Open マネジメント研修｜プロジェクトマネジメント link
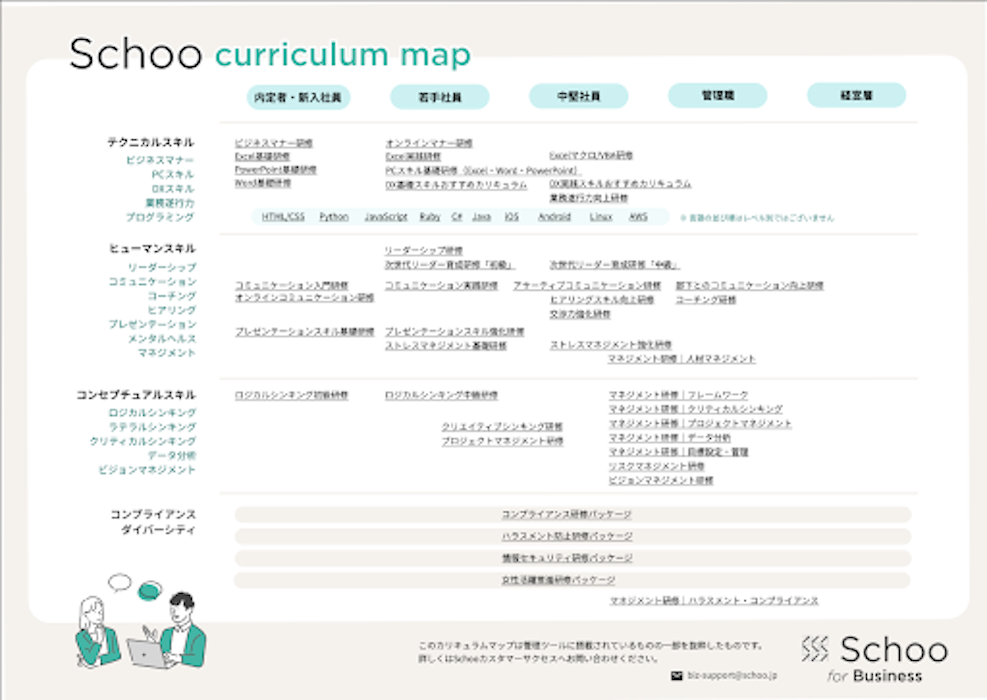Image resolution: width=987 pixels, height=700 pixels. (700, 424)
